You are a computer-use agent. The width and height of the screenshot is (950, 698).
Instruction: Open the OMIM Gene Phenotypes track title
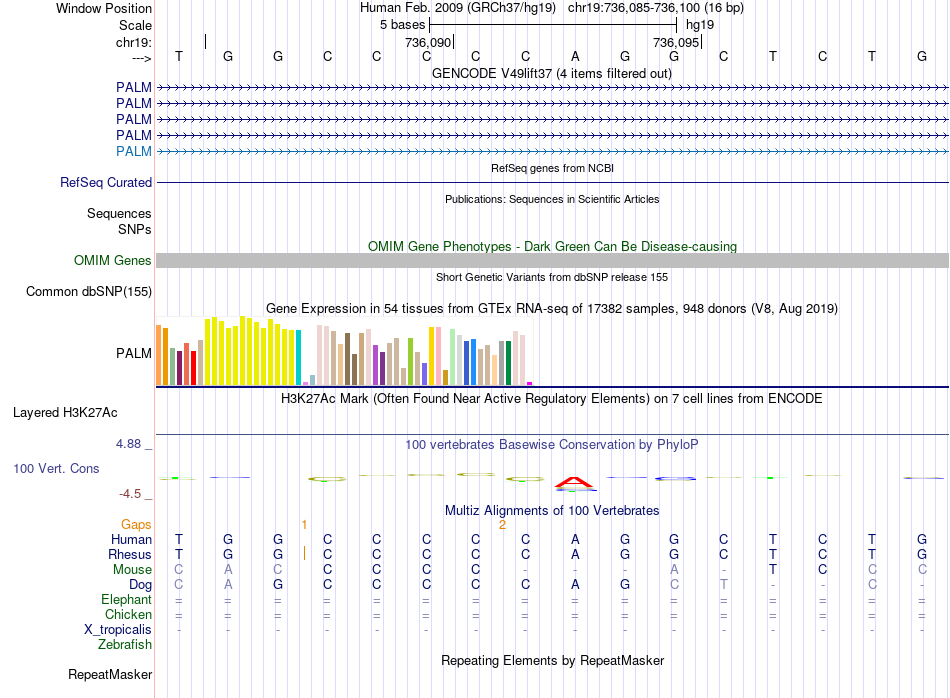point(552,247)
